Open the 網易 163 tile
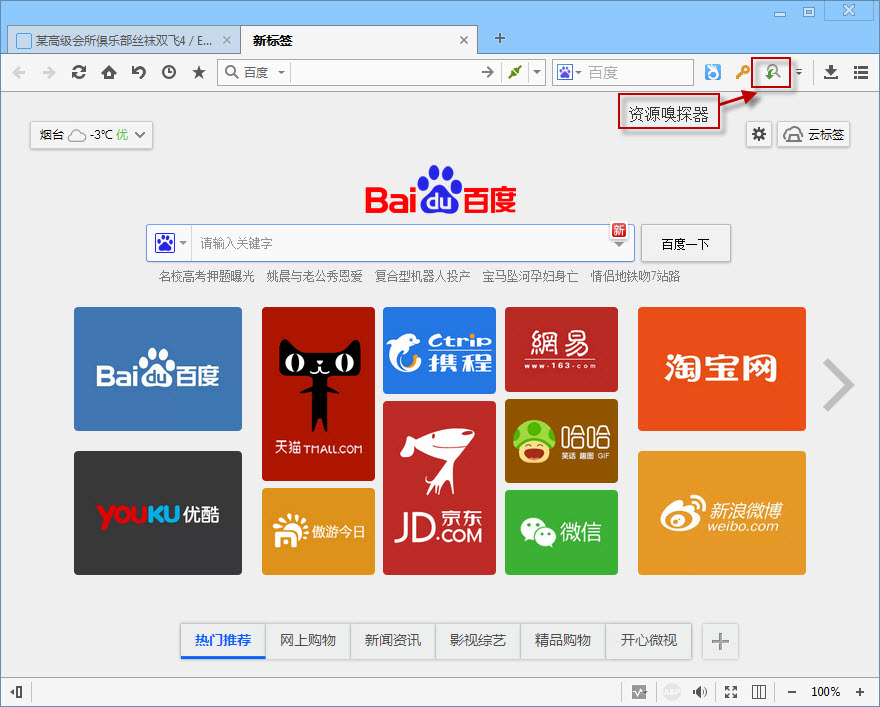 coord(561,349)
